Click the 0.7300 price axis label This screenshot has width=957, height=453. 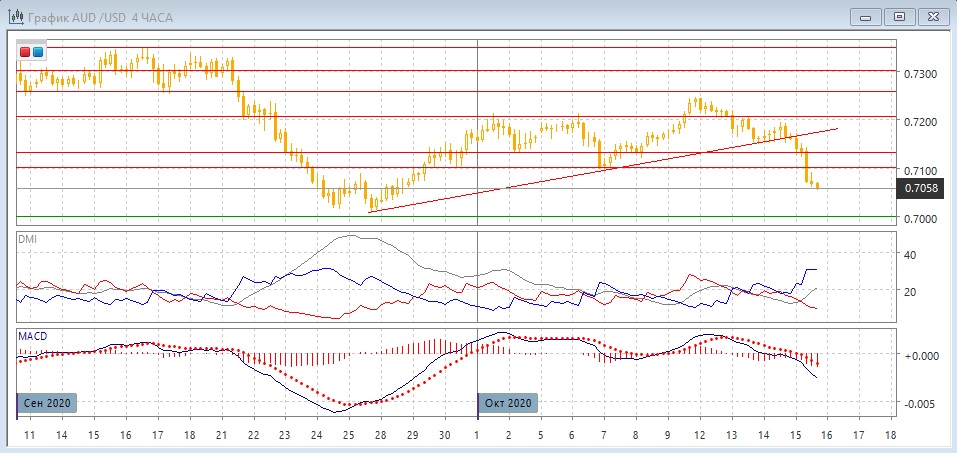[x=920, y=75]
